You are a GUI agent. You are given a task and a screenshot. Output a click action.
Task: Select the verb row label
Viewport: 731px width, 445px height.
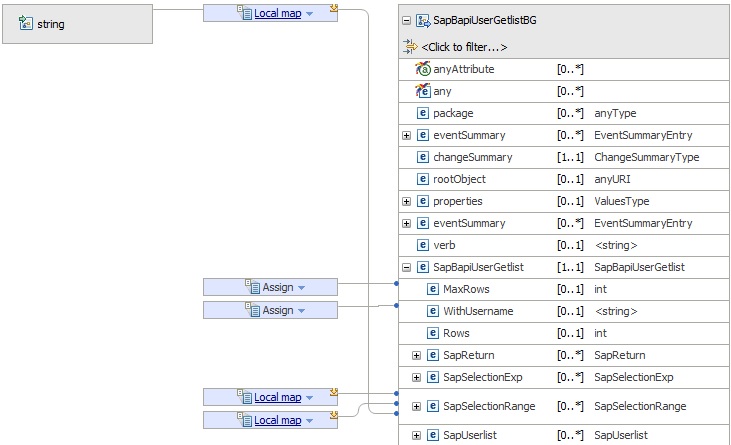pos(444,245)
